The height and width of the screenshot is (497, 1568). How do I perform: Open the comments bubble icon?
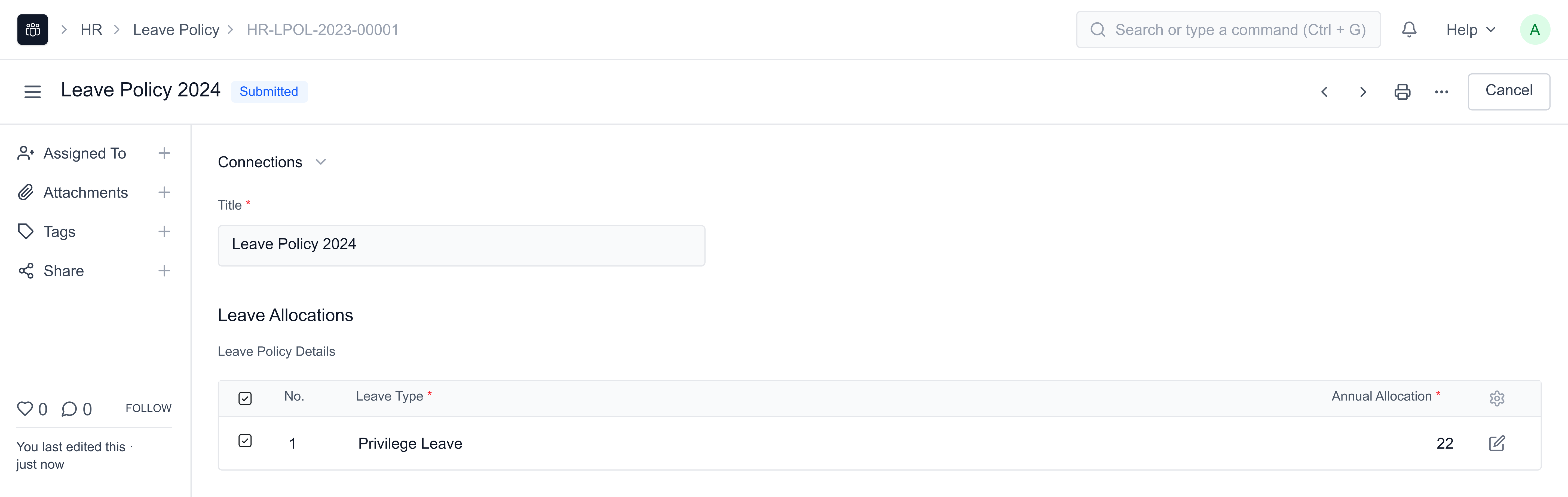click(69, 409)
